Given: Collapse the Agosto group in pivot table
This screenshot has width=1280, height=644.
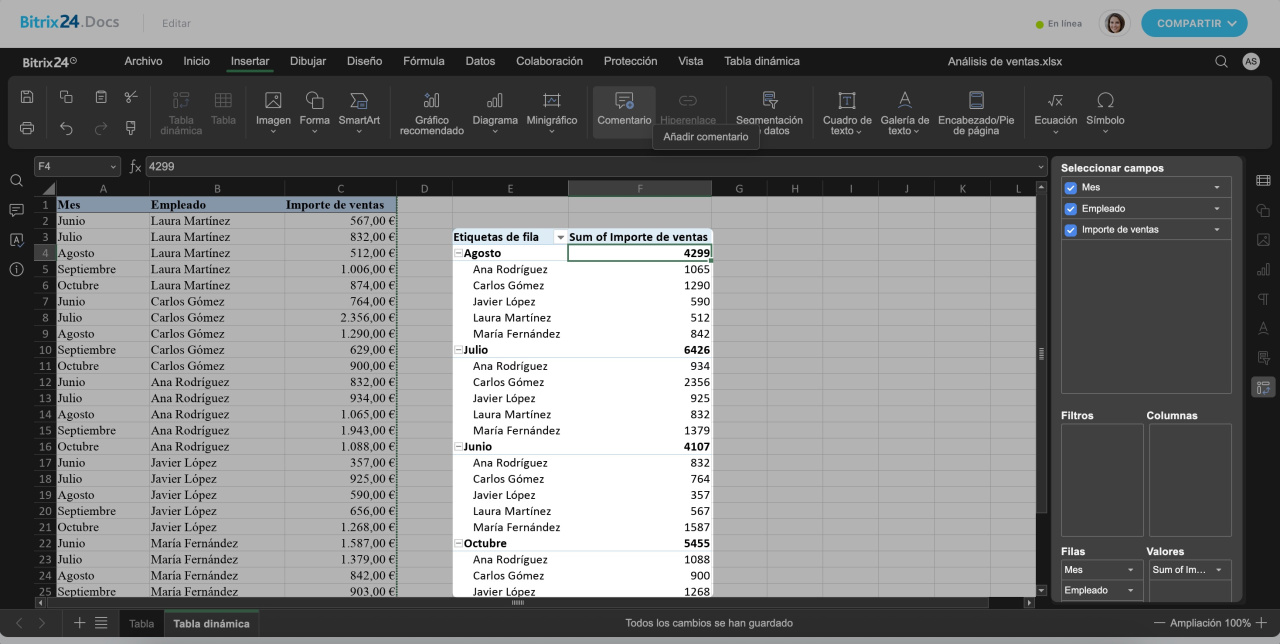Looking at the screenshot, I should coord(458,254).
